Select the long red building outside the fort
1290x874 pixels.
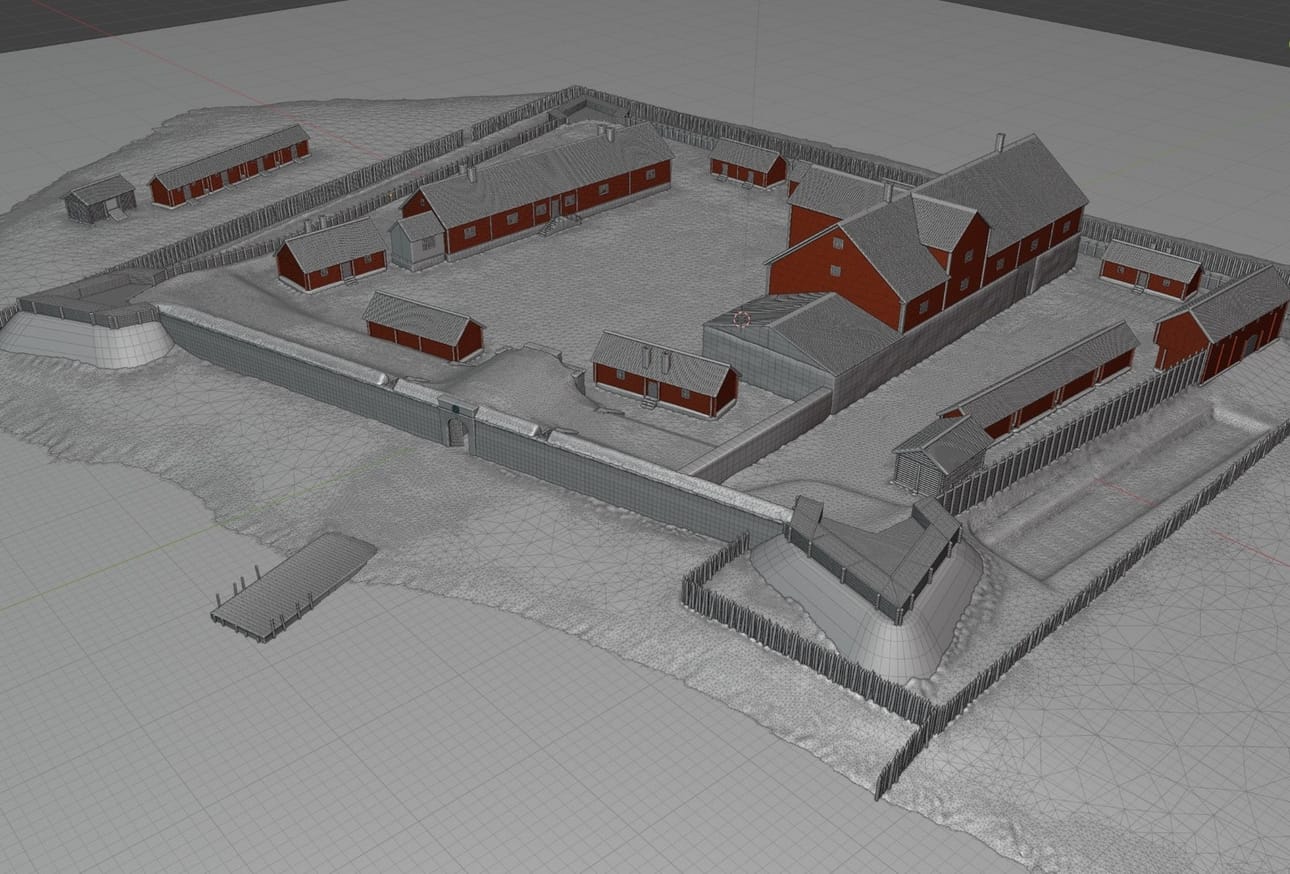point(230,166)
